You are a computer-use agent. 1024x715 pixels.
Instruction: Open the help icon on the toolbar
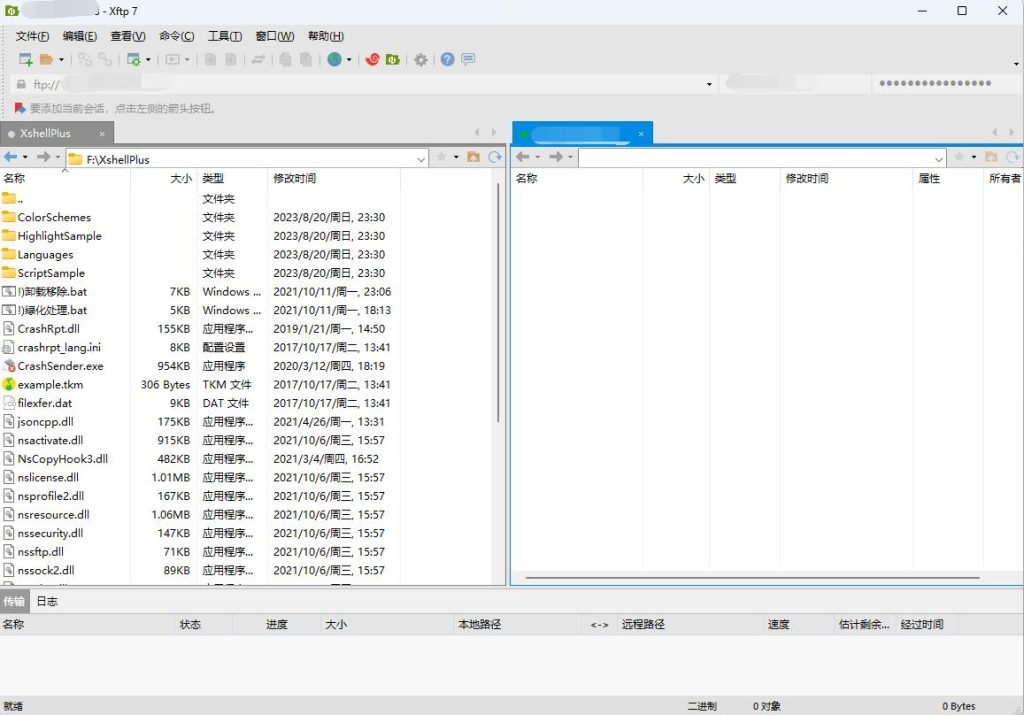[447, 58]
